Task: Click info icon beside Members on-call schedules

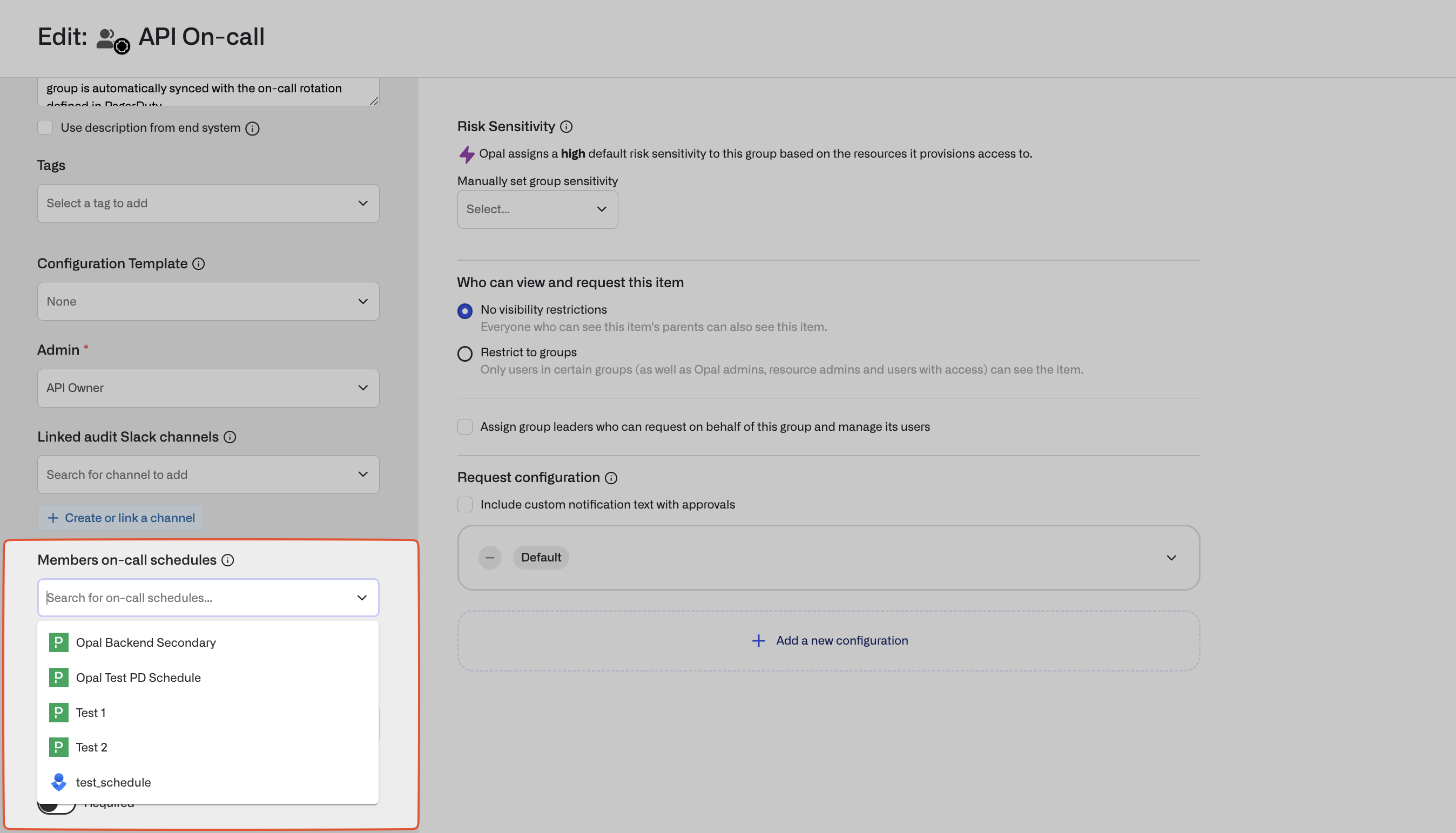Action: pos(227,560)
